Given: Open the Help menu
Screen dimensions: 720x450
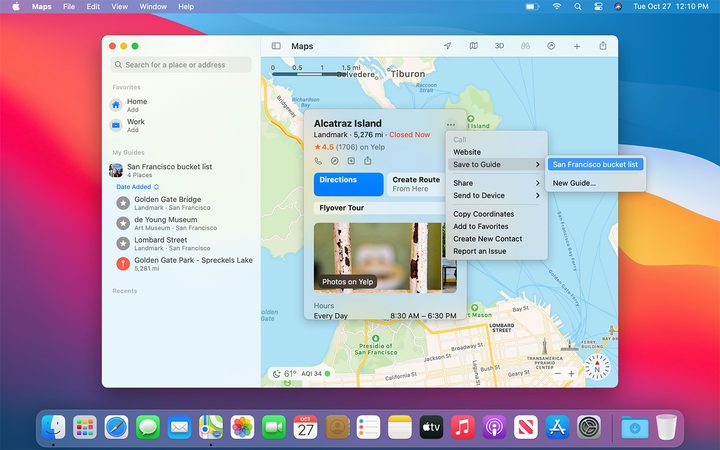Looking at the screenshot, I should click(186, 6).
